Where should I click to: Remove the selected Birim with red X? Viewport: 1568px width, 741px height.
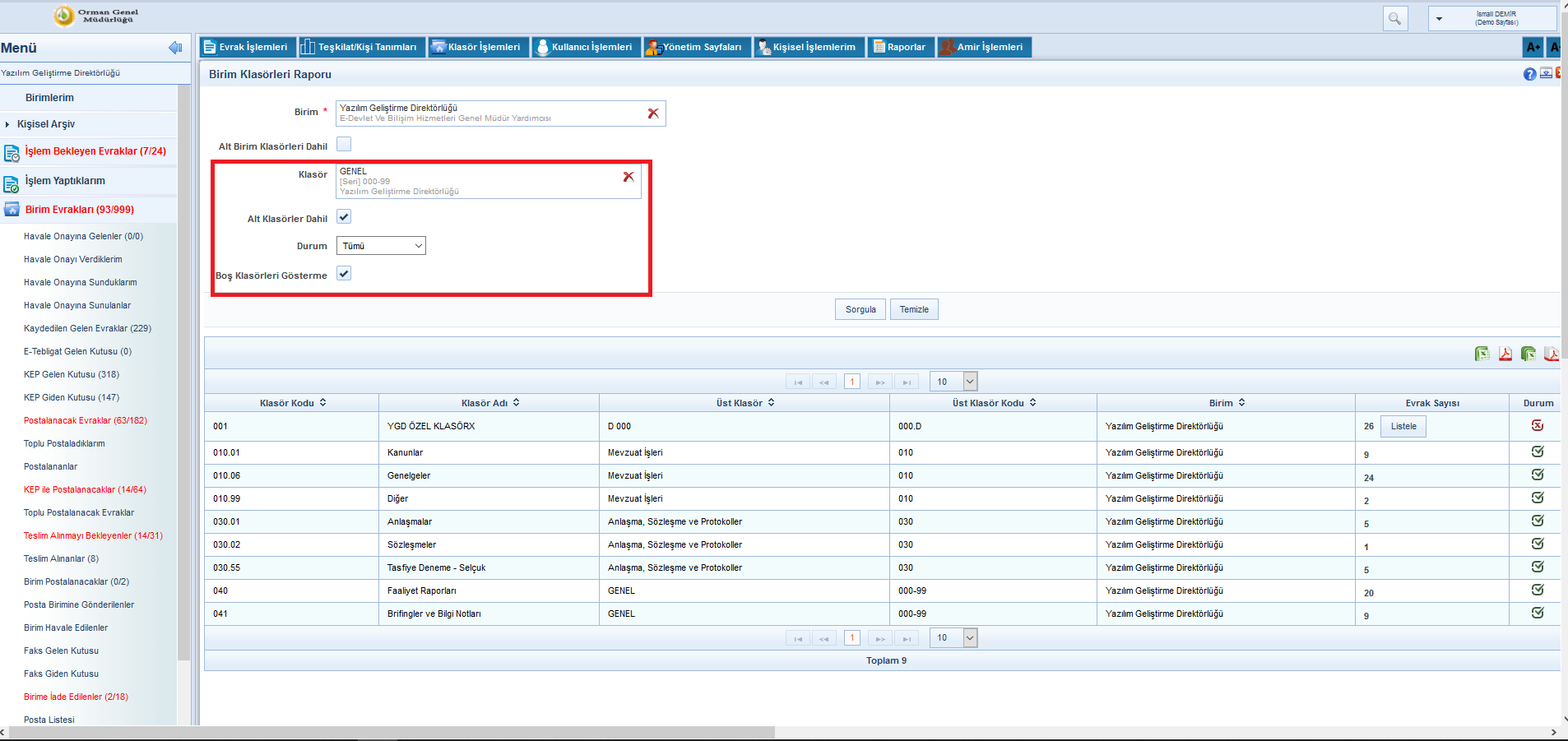(x=653, y=113)
